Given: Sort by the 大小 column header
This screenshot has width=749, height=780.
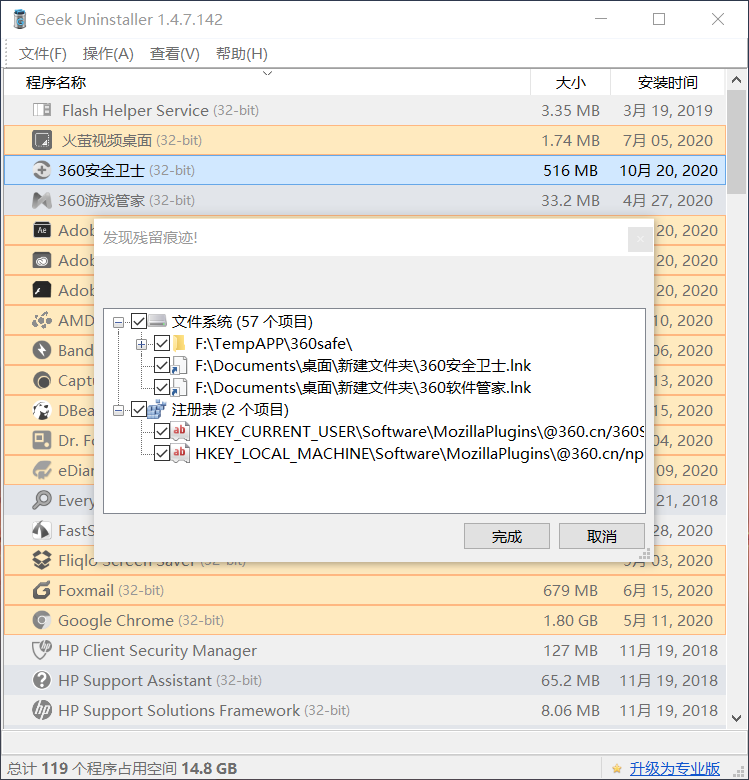Looking at the screenshot, I should [x=570, y=82].
